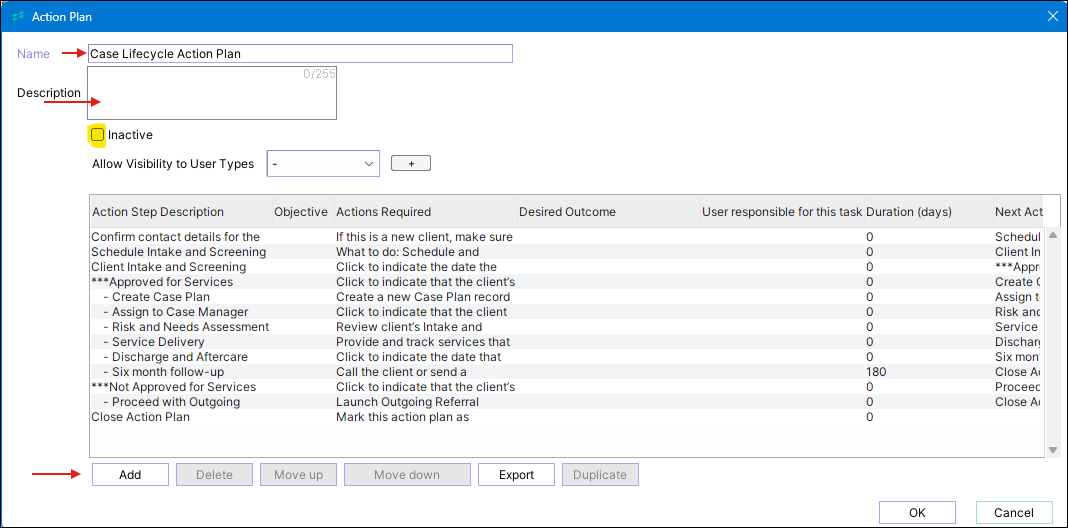Image resolution: width=1068 pixels, height=528 pixels.
Task: Select the '- Six month follow-up' row
Action: (566, 372)
